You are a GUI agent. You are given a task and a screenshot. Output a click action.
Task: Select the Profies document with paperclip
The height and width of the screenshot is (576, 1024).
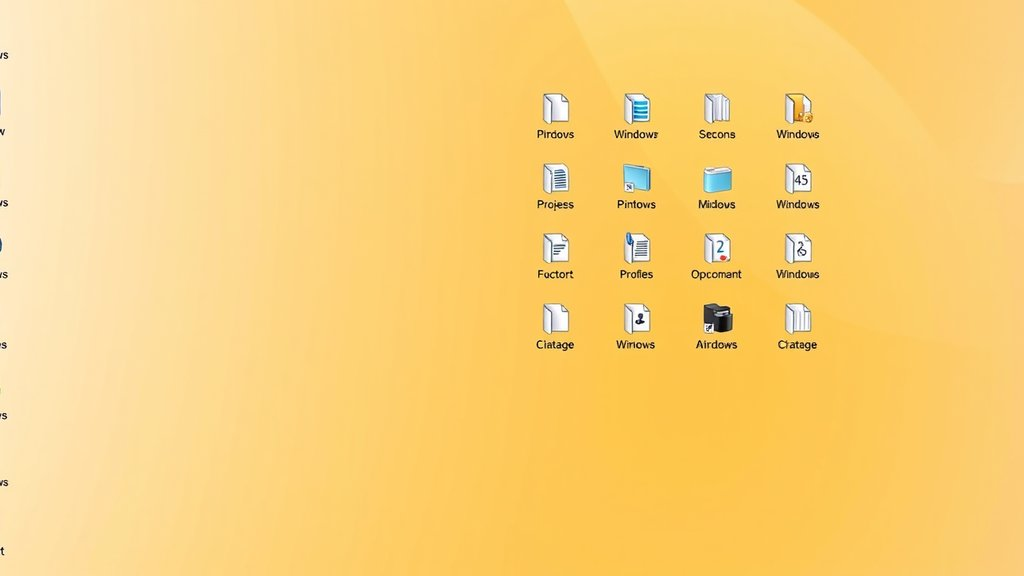pos(637,248)
